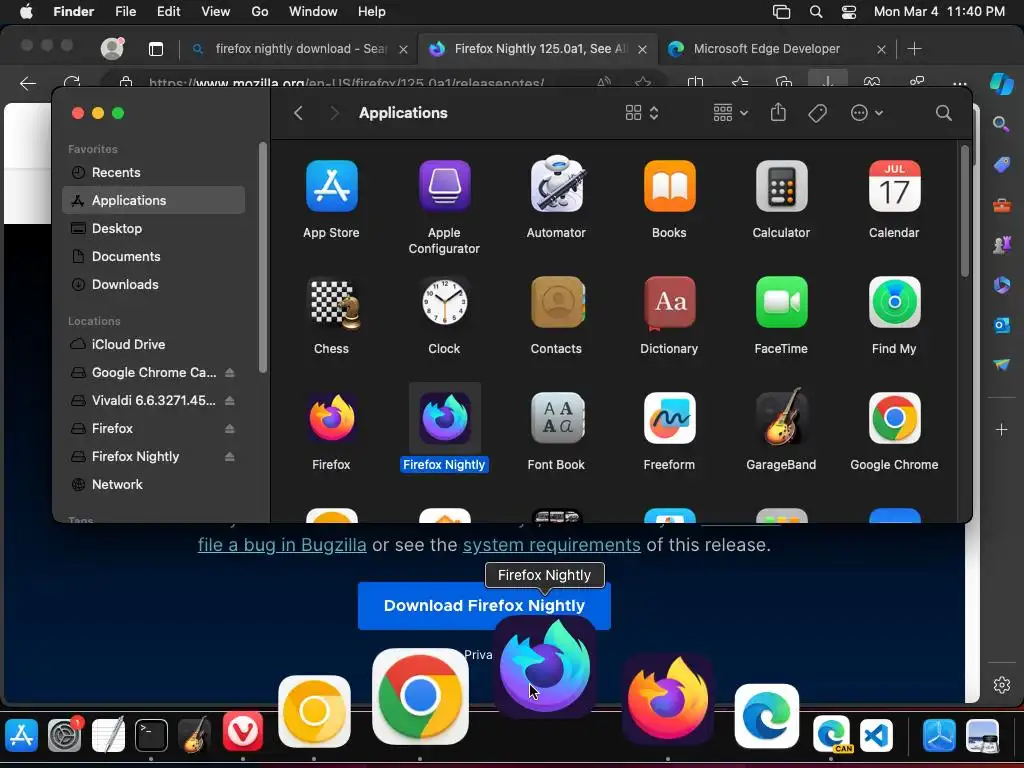
Task: Open a new tab in Edge browser
Action: click(x=914, y=49)
